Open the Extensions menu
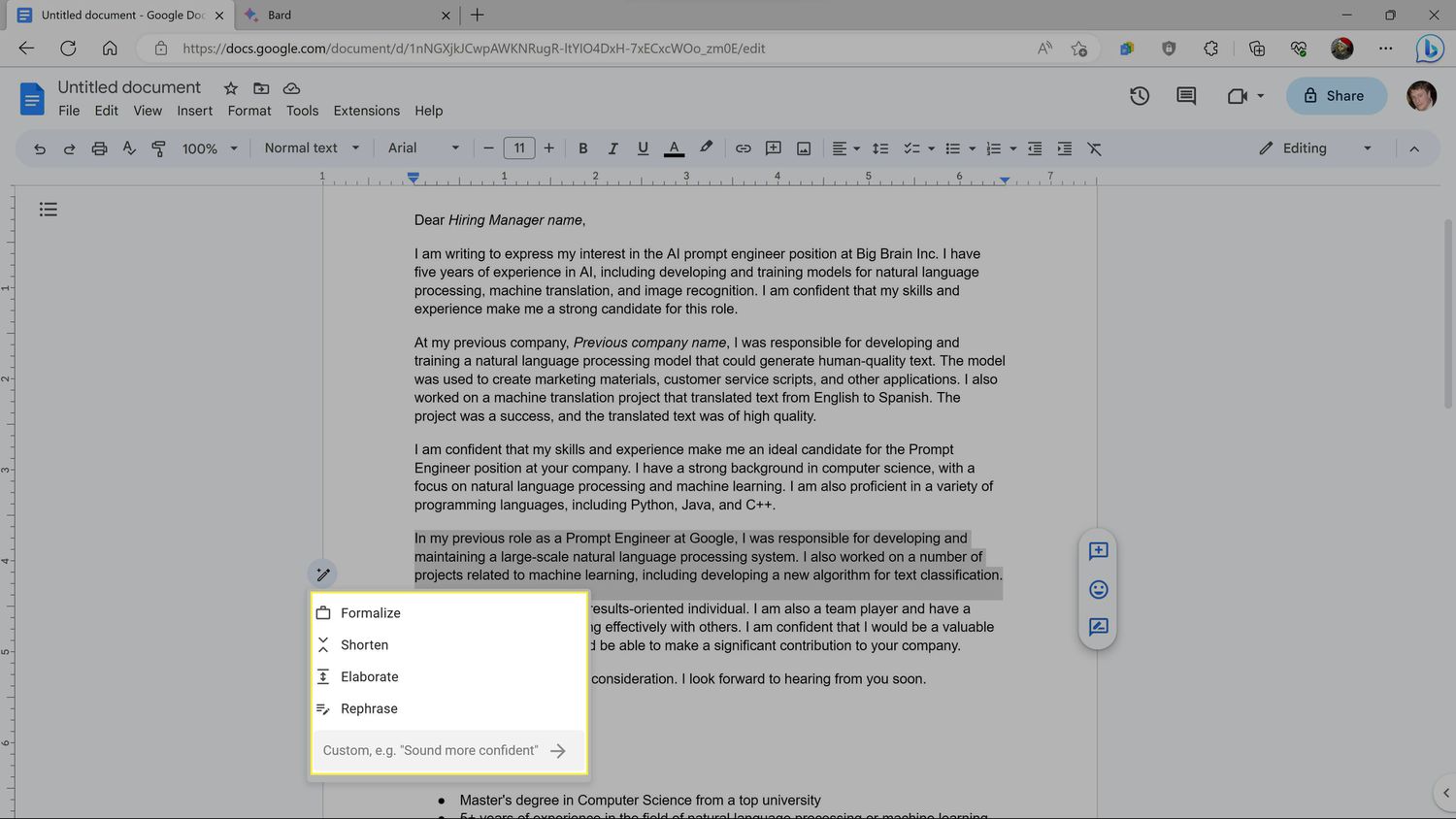The height and width of the screenshot is (819, 1456). pyautogui.click(x=366, y=111)
